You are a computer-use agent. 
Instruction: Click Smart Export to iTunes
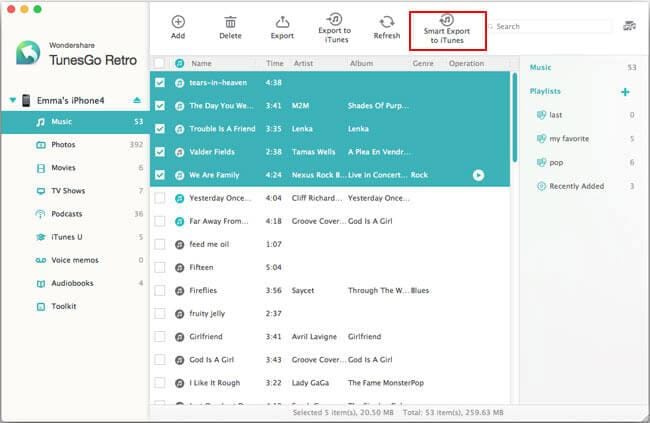(447, 31)
